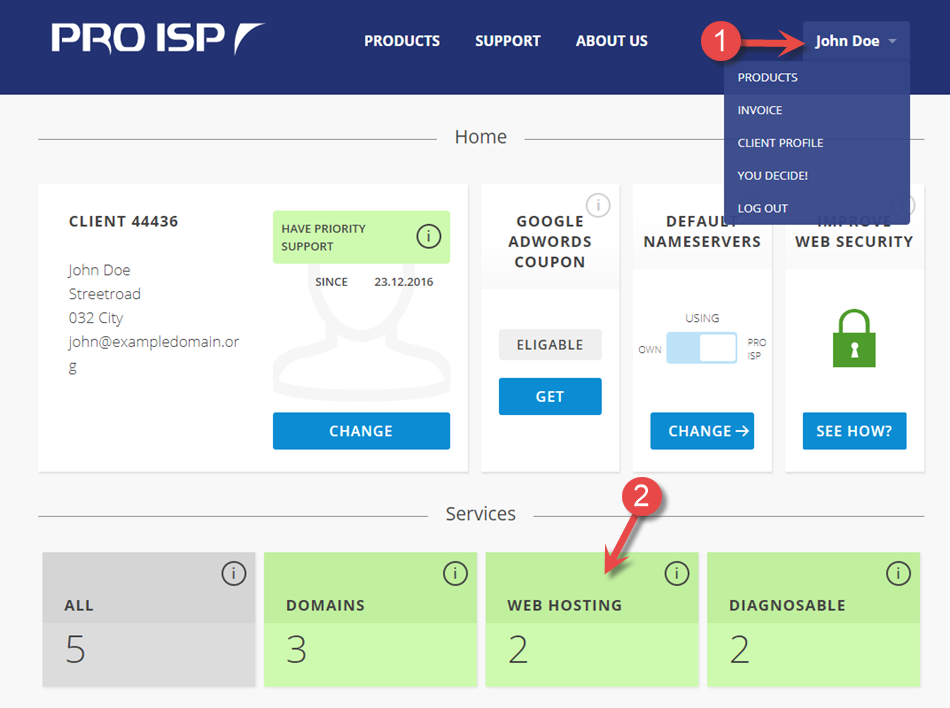The height and width of the screenshot is (708, 950).
Task: Click CHANGE arrow button for nameservers
Action: click(702, 431)
